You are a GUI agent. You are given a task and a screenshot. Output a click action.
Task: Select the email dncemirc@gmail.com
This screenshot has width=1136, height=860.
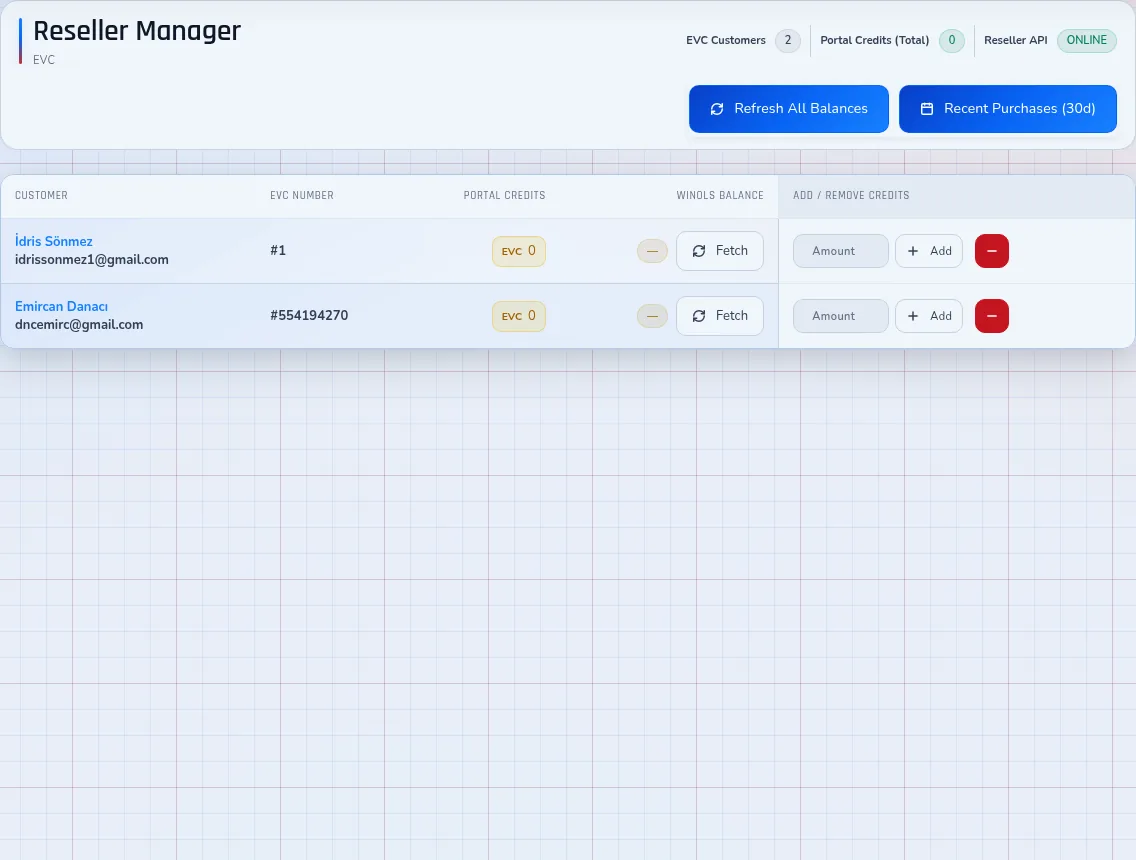79,325
